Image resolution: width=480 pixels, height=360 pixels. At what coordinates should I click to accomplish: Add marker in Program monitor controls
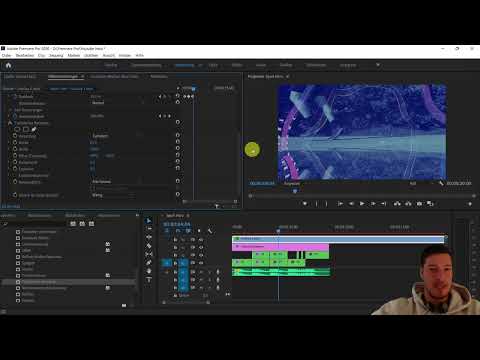(x=305, y=203)
